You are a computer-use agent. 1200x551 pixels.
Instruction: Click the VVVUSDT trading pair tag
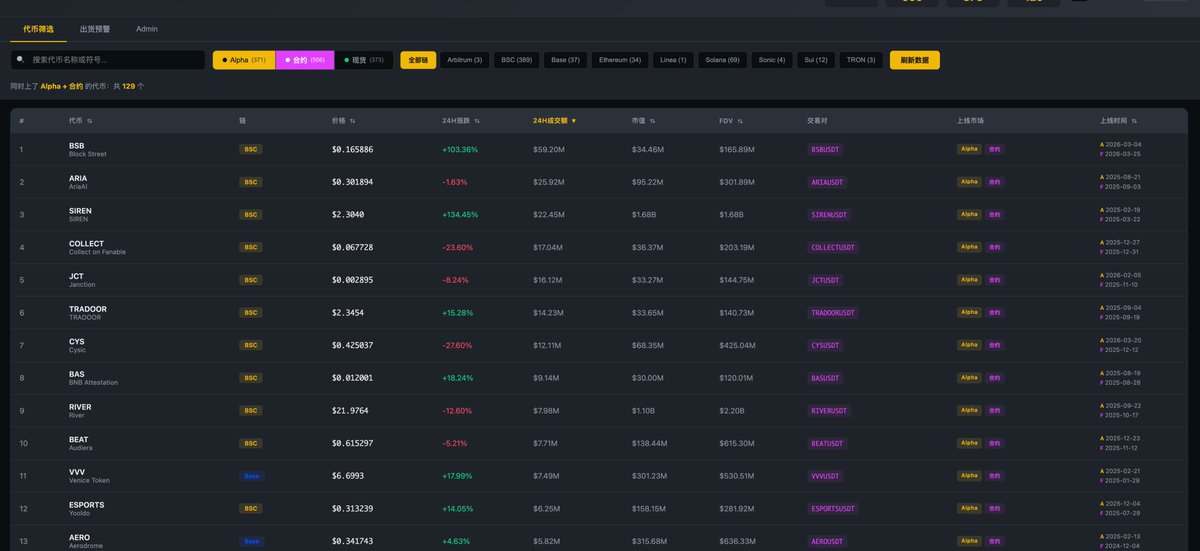825,476
